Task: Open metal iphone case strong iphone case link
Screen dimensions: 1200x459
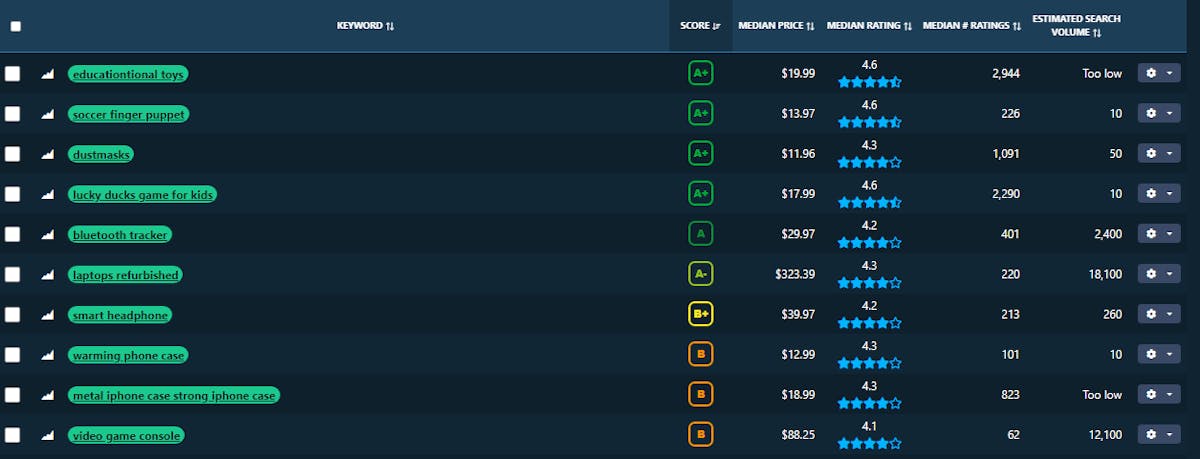Action: click(174, 395)
